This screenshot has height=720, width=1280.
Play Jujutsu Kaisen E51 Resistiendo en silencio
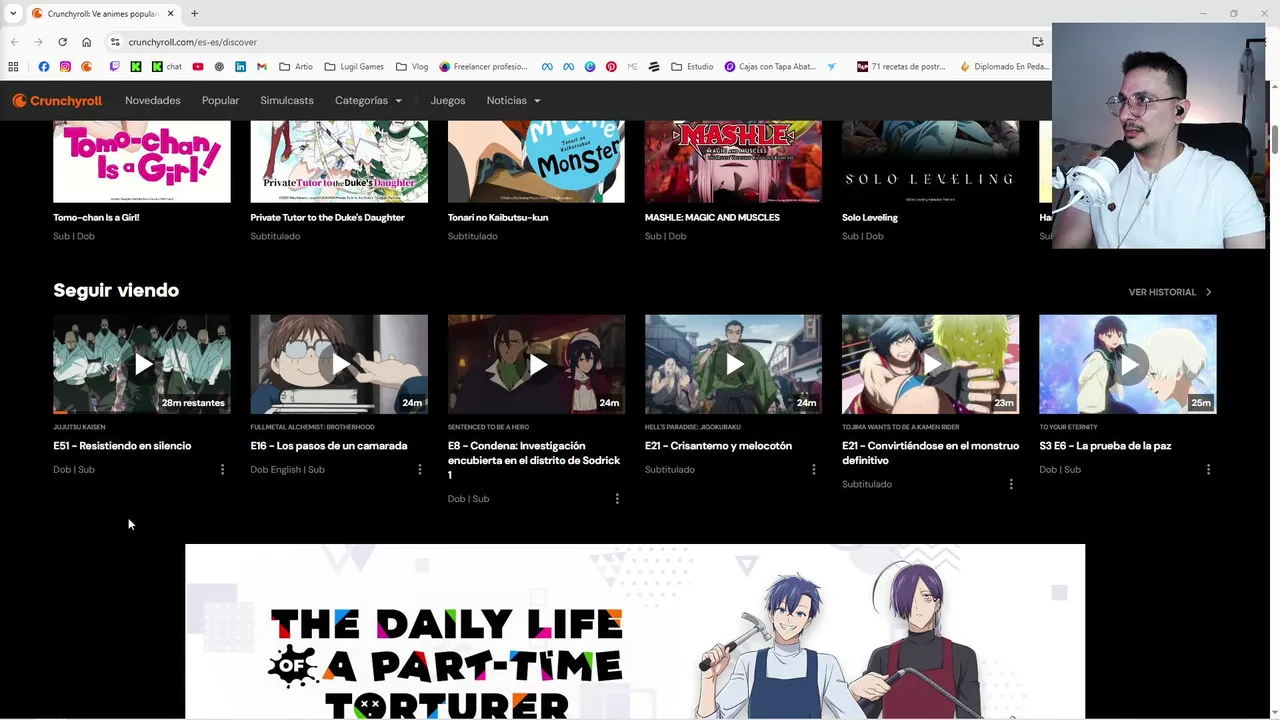tap(142, 364)
